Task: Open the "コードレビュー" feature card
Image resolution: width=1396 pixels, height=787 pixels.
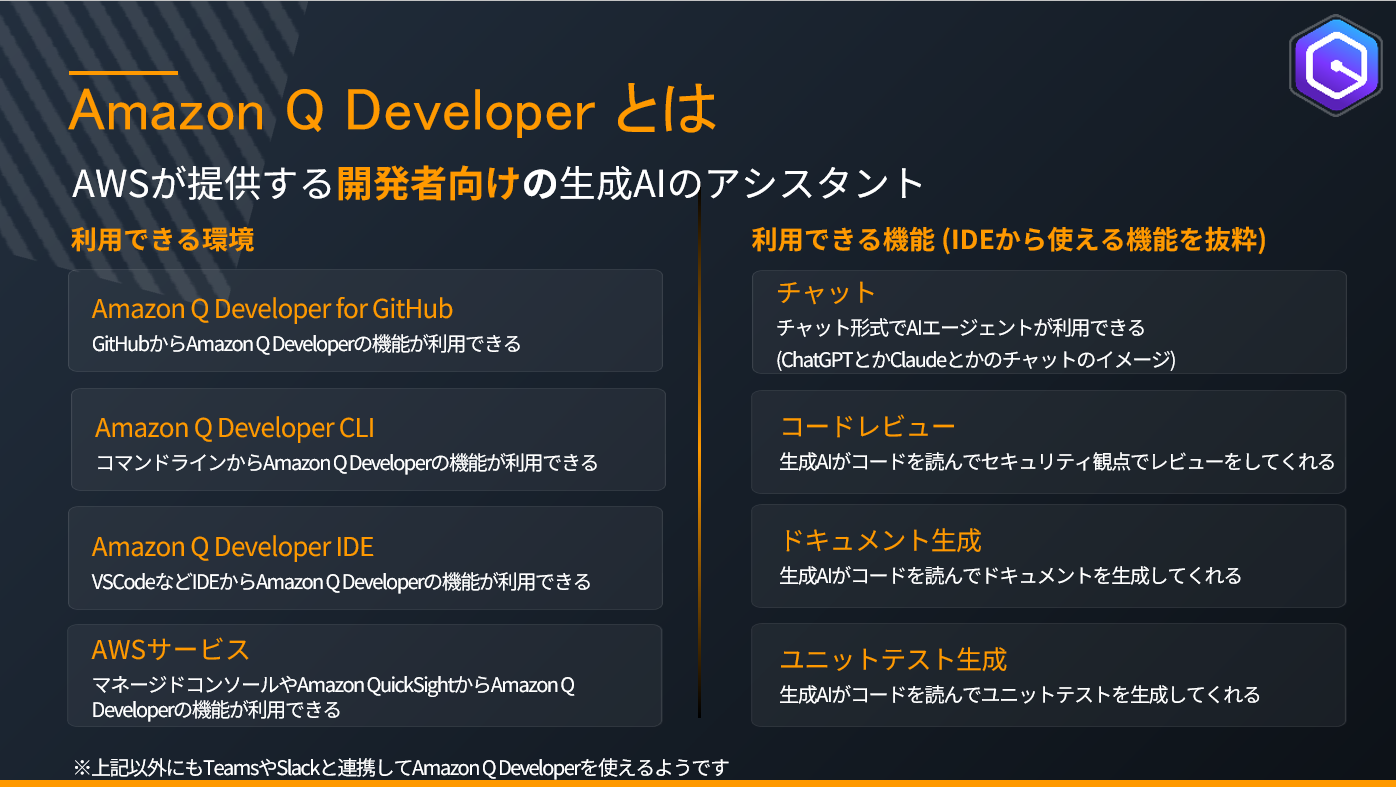Action: coord(1048,441)
